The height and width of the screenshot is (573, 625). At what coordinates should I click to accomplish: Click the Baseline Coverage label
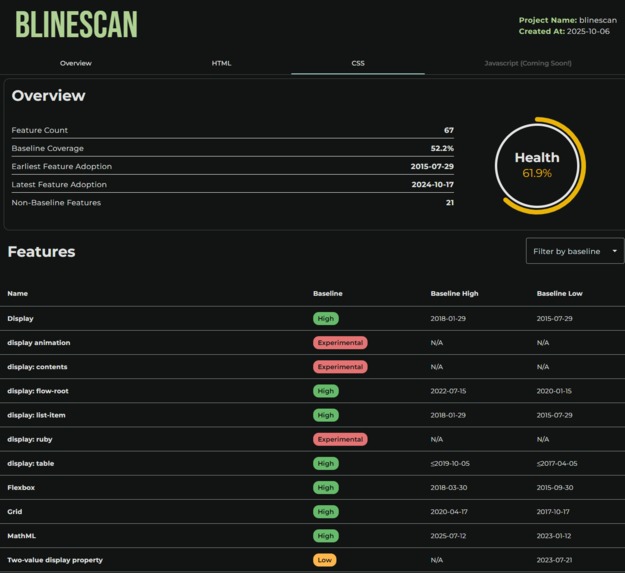coord(47,148)
